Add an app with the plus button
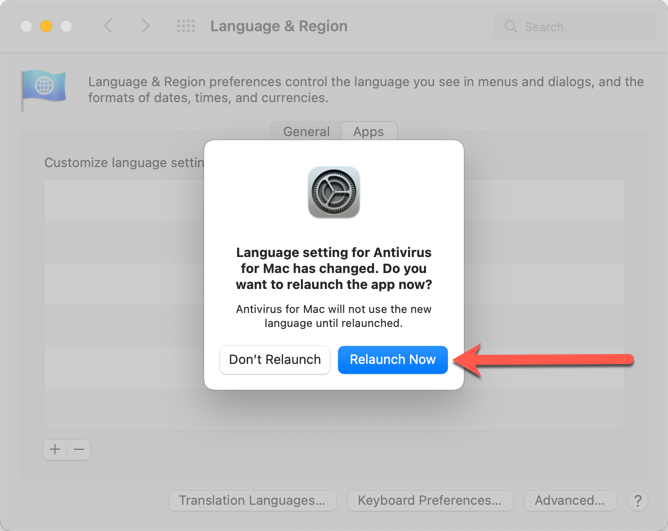668x531 pixels. [55, 449]
